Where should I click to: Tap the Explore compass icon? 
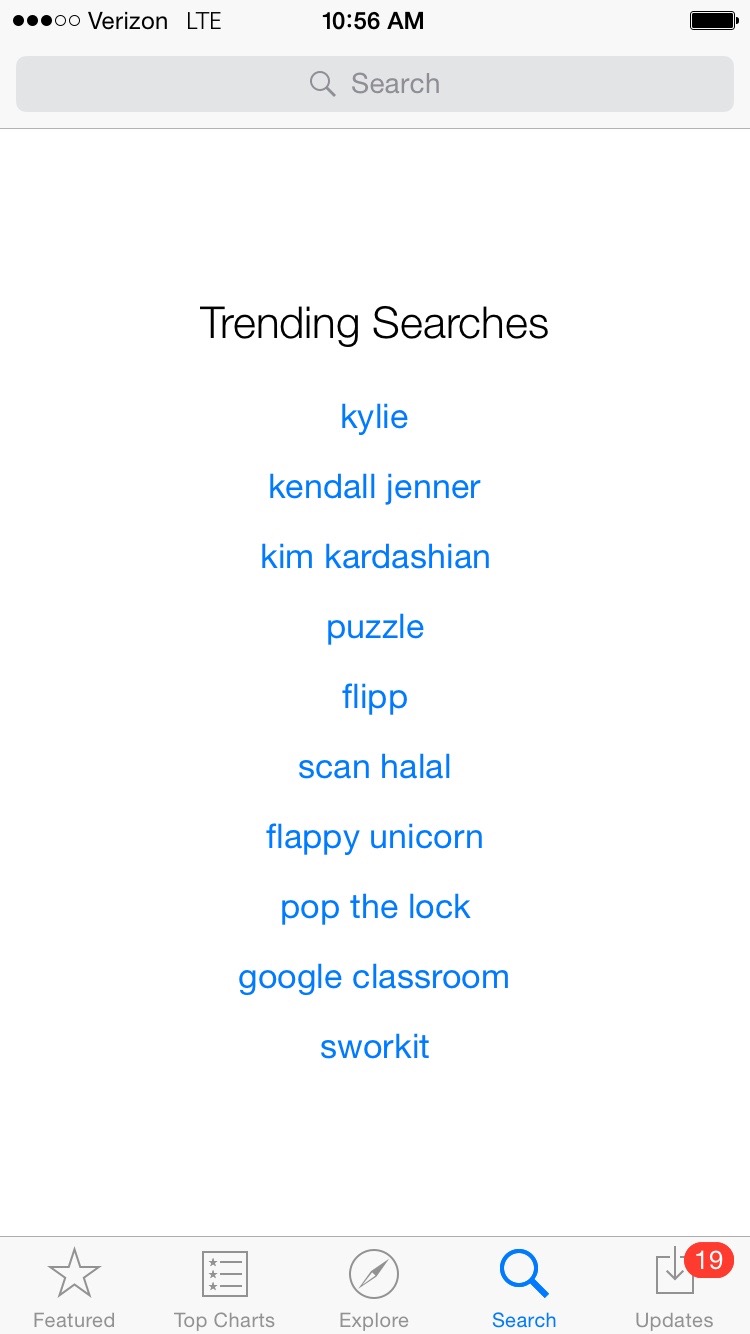(374, 1274)
